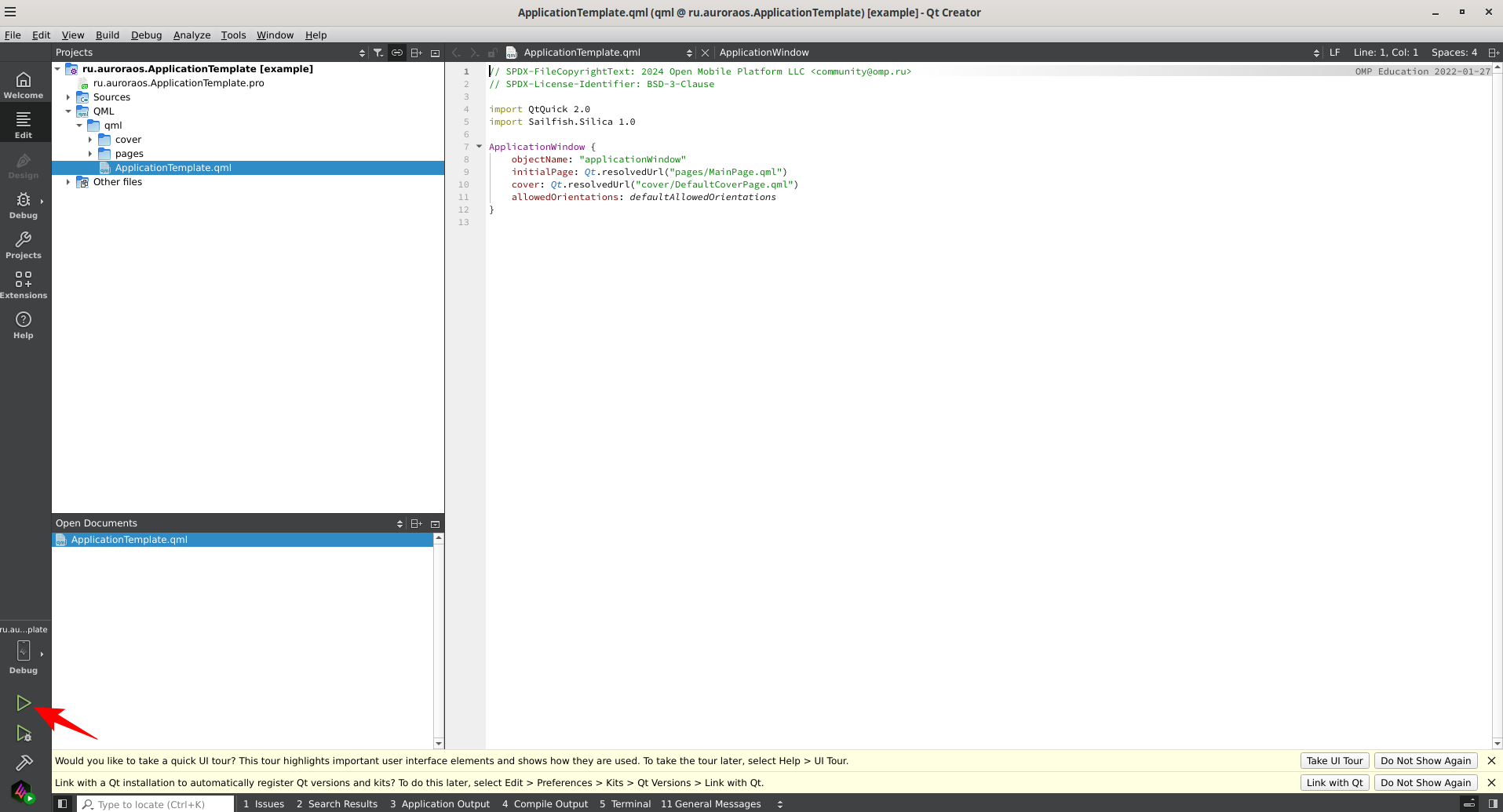
Task: Toggle left sidebar visibility
Action: pos(62,803)
